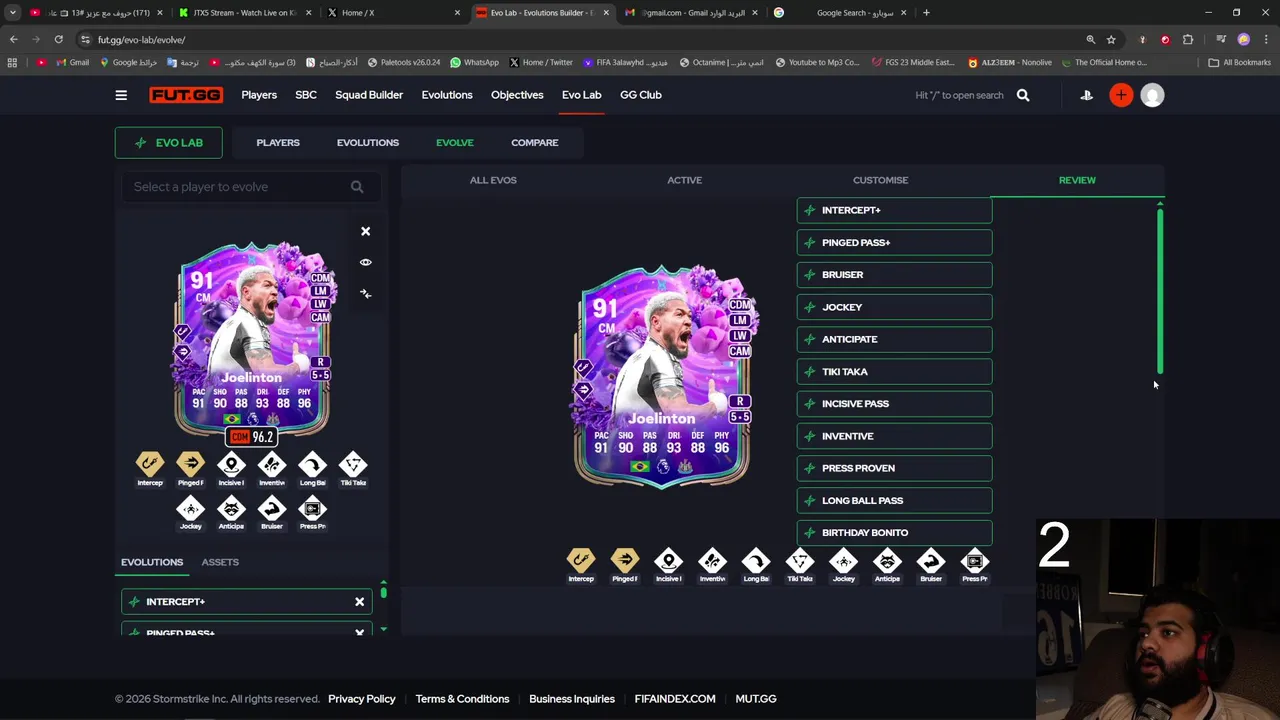Remove INTERCEPT+ evolution with its X

[x=359, y=602]
